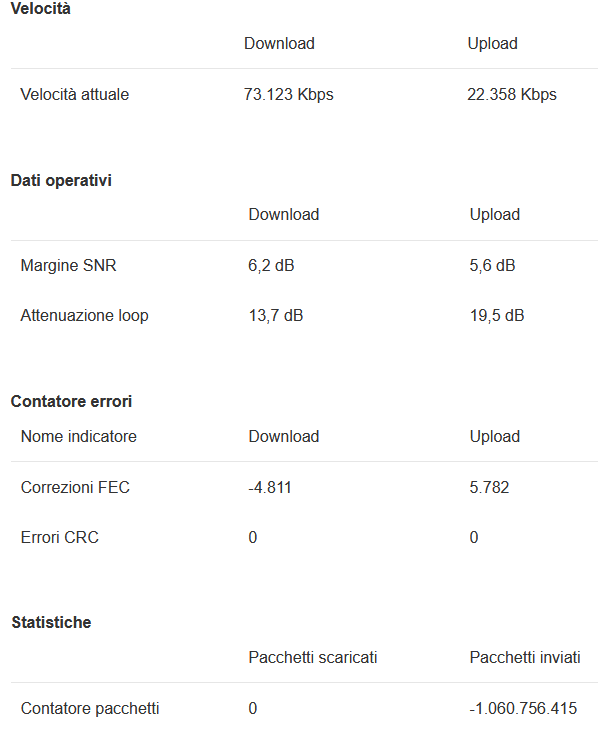Click the Correzioni FEC row label
598x745 pixels.
(x=75, y=487)
